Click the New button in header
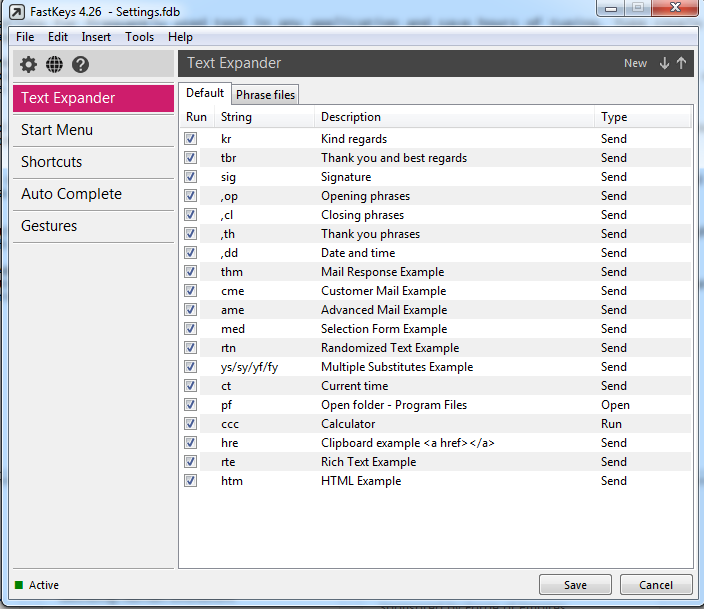The height and width of the screenshot is (609, 704). (635, 63)
